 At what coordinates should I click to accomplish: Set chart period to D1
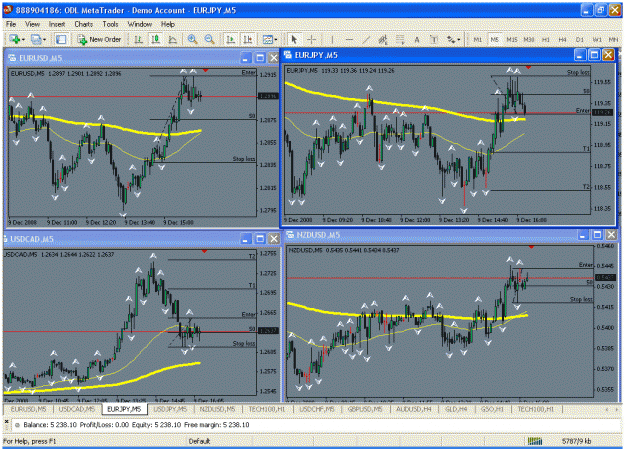580,39
